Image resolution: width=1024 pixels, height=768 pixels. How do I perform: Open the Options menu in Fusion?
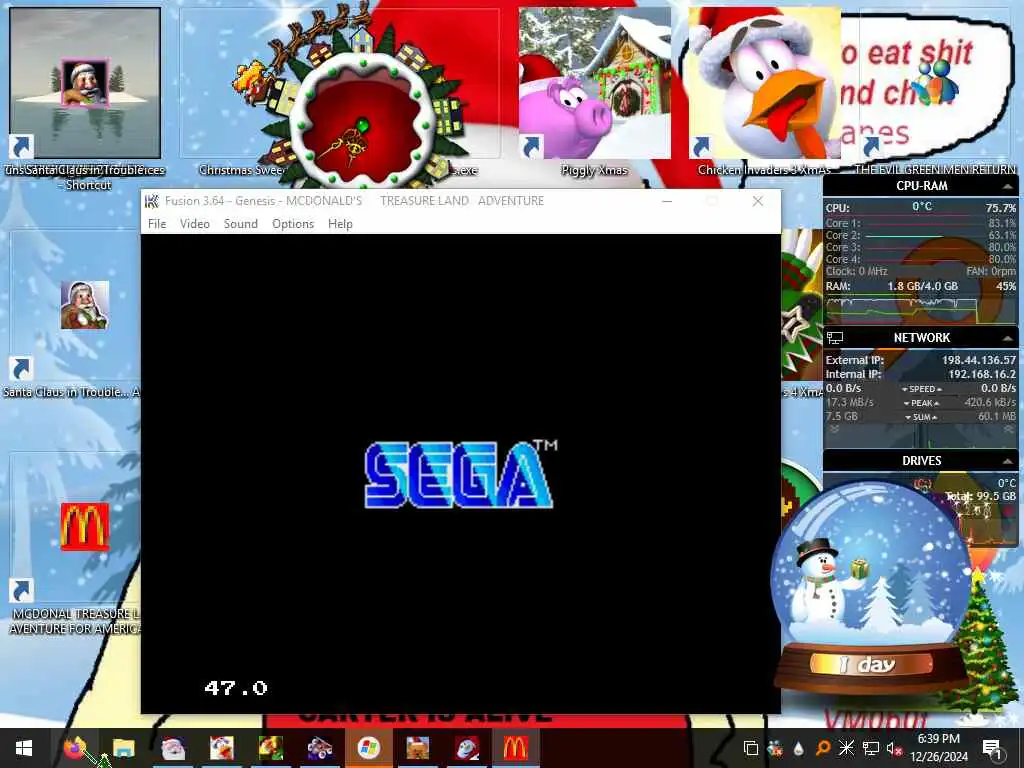tap(293, 223)
